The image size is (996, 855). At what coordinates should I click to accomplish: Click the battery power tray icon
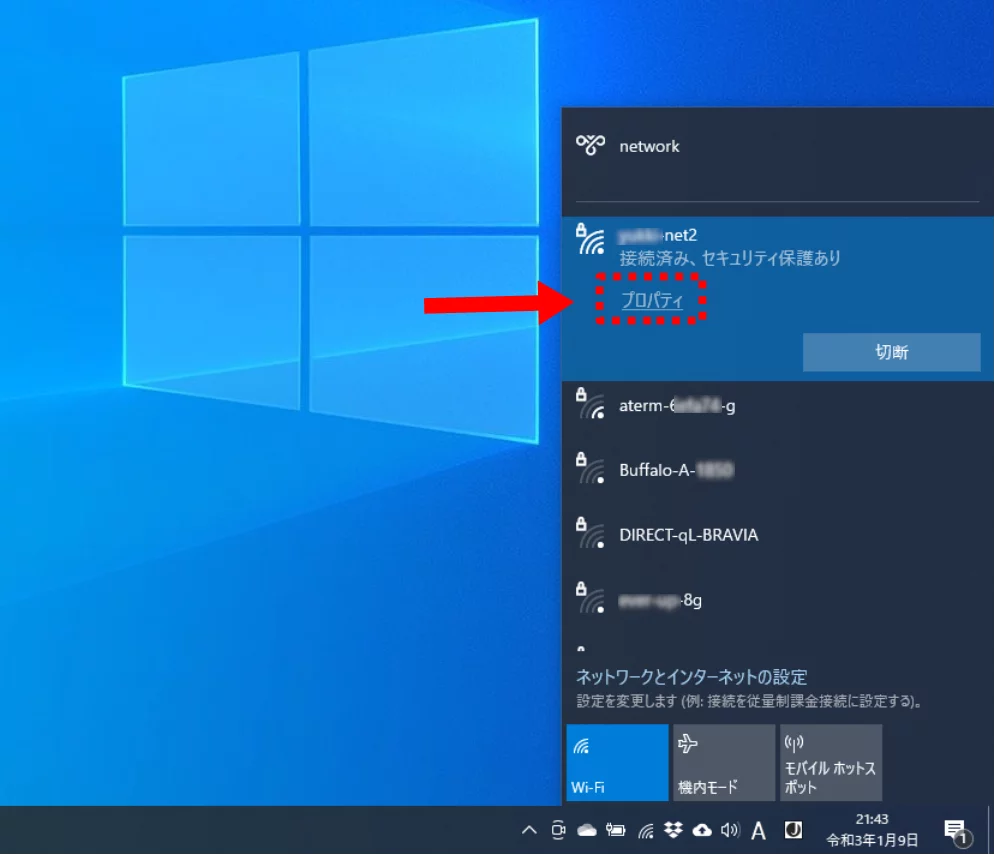[616, 830]
